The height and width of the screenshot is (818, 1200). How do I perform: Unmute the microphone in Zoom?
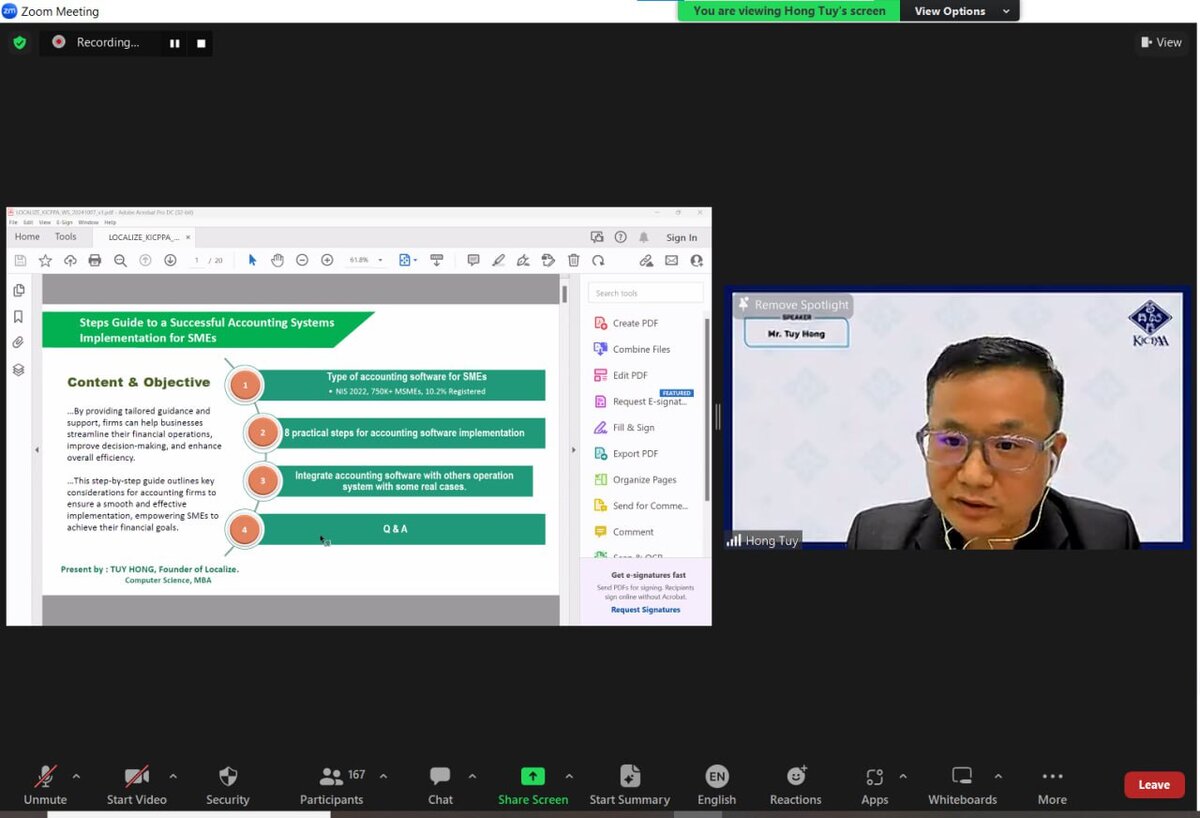[45, 786]
